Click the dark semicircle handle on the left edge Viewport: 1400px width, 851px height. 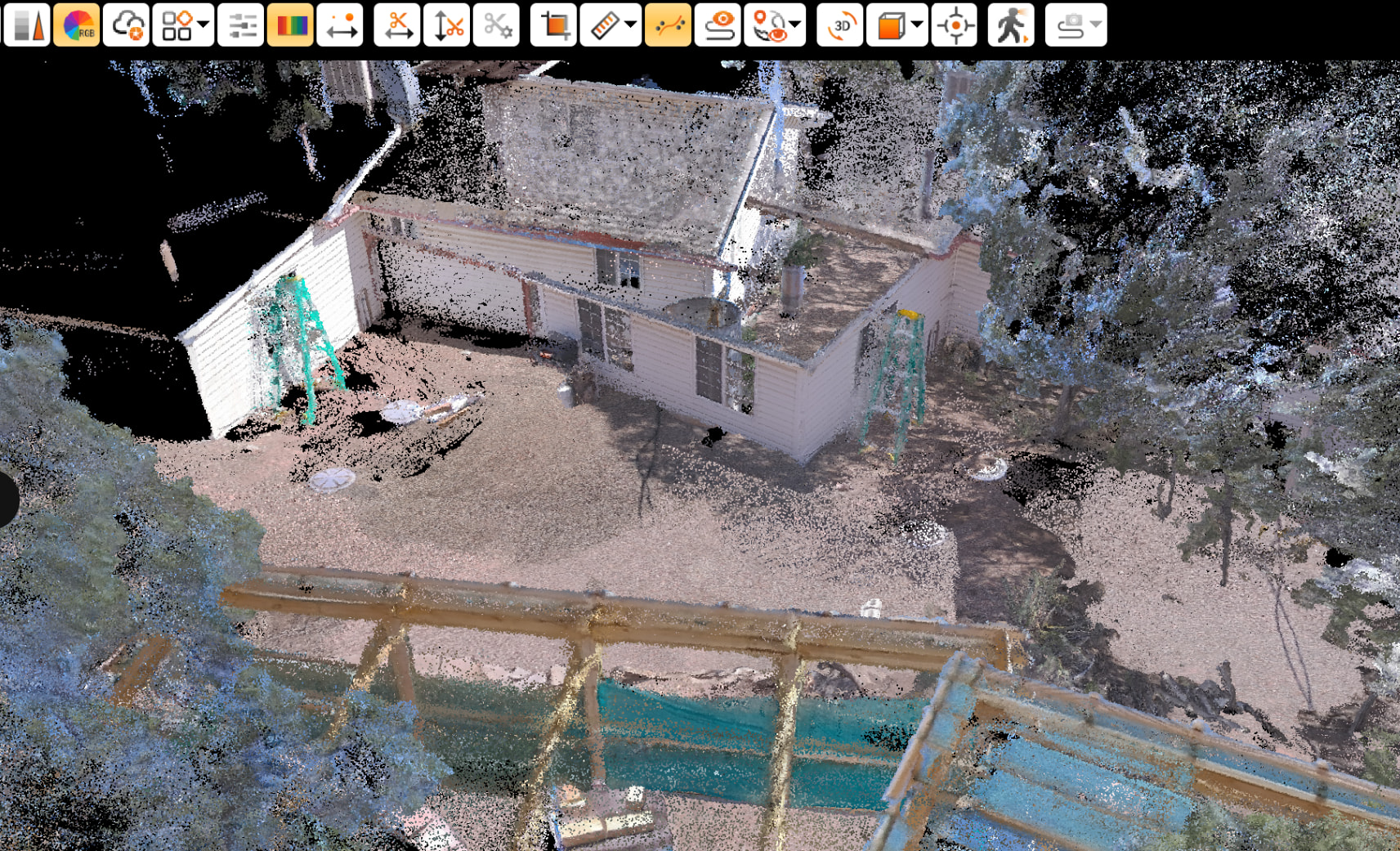(x=8, y=499)
